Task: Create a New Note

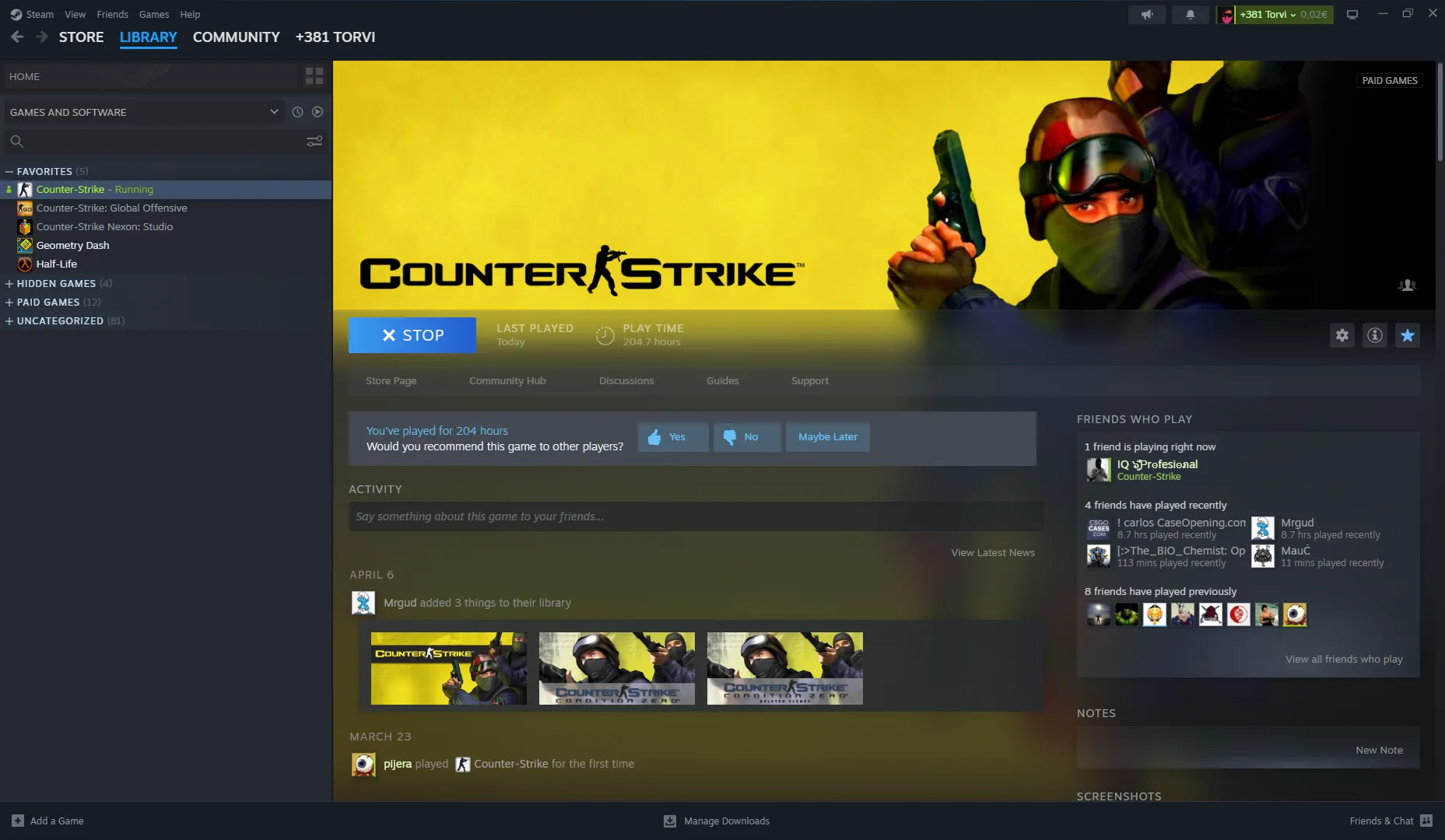Action: click(x=1379, y=751)
